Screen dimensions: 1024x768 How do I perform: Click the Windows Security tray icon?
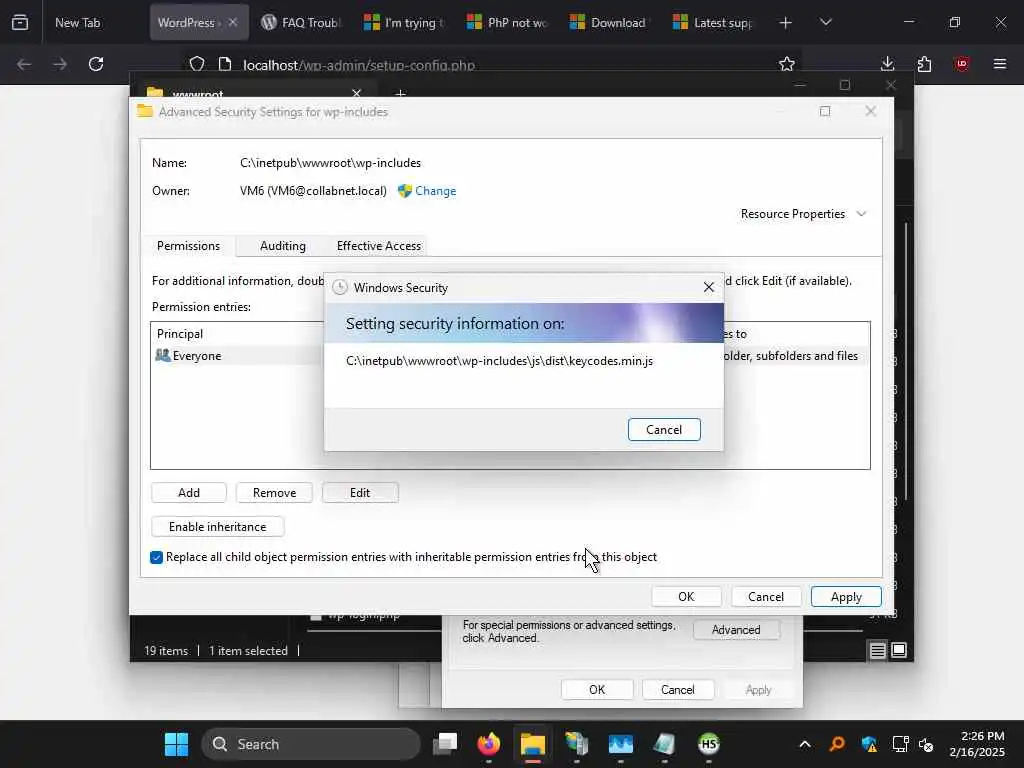pos(869,744)
